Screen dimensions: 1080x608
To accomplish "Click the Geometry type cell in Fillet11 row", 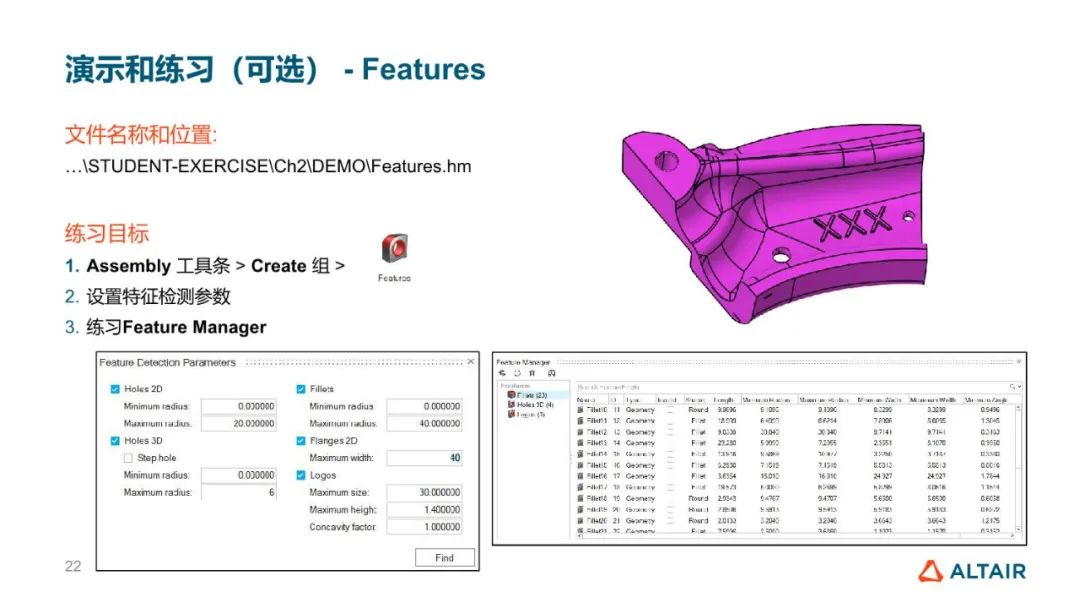I will pyautogui.click(x=640, y=421).
